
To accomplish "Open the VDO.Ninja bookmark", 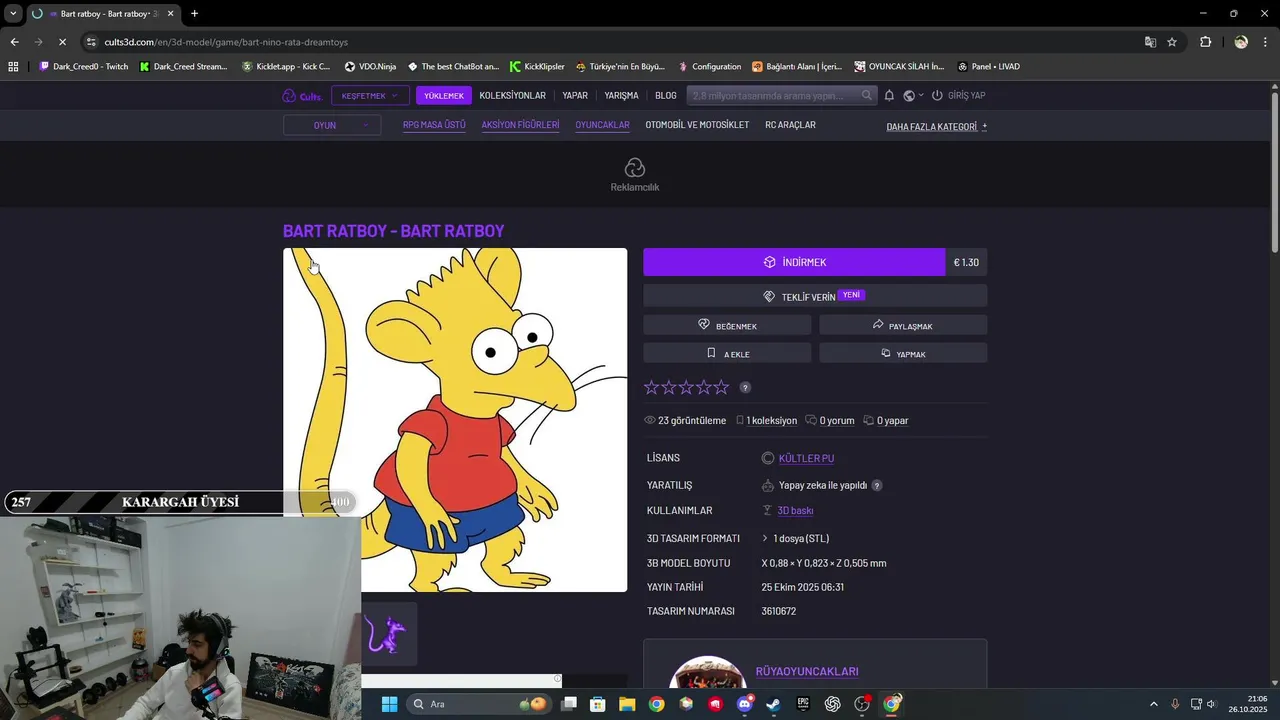I will pyautogui.click(x=370, y=67).
